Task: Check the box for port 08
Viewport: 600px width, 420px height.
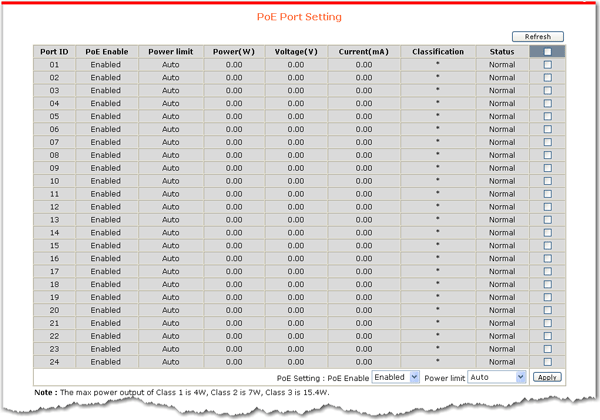Action: point(548,155)
